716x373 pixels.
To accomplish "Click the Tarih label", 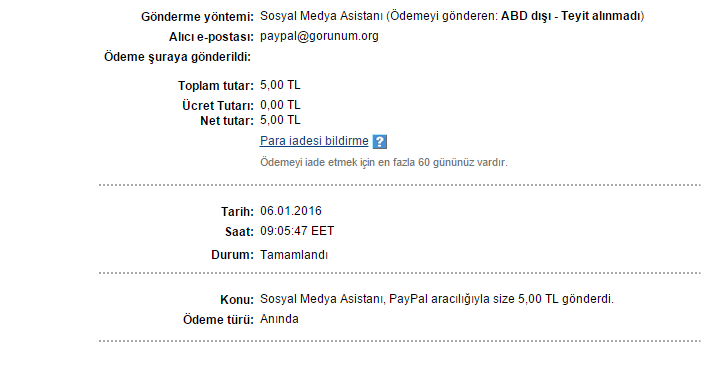I will click(237, 212).
